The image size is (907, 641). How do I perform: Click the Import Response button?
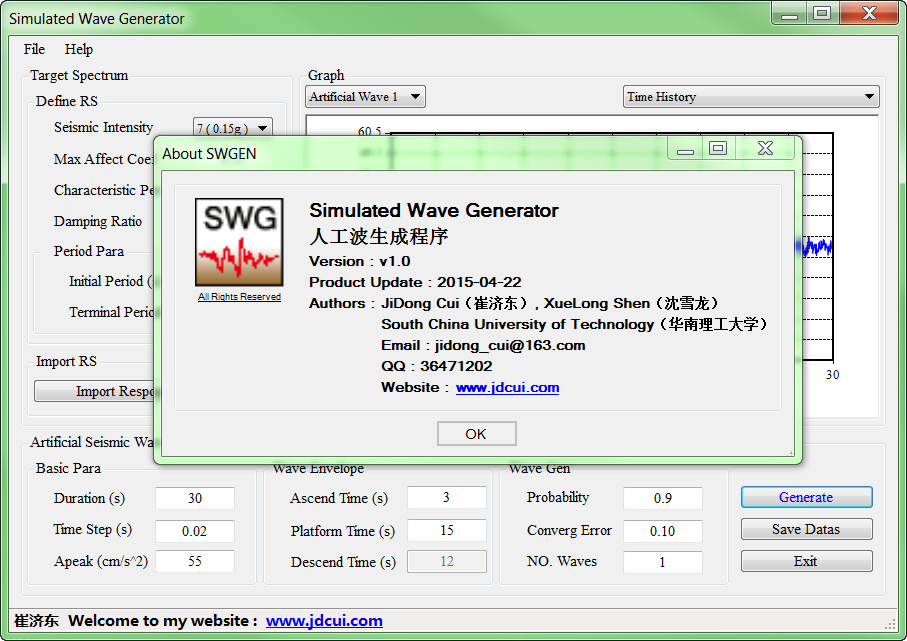(95, 391)
